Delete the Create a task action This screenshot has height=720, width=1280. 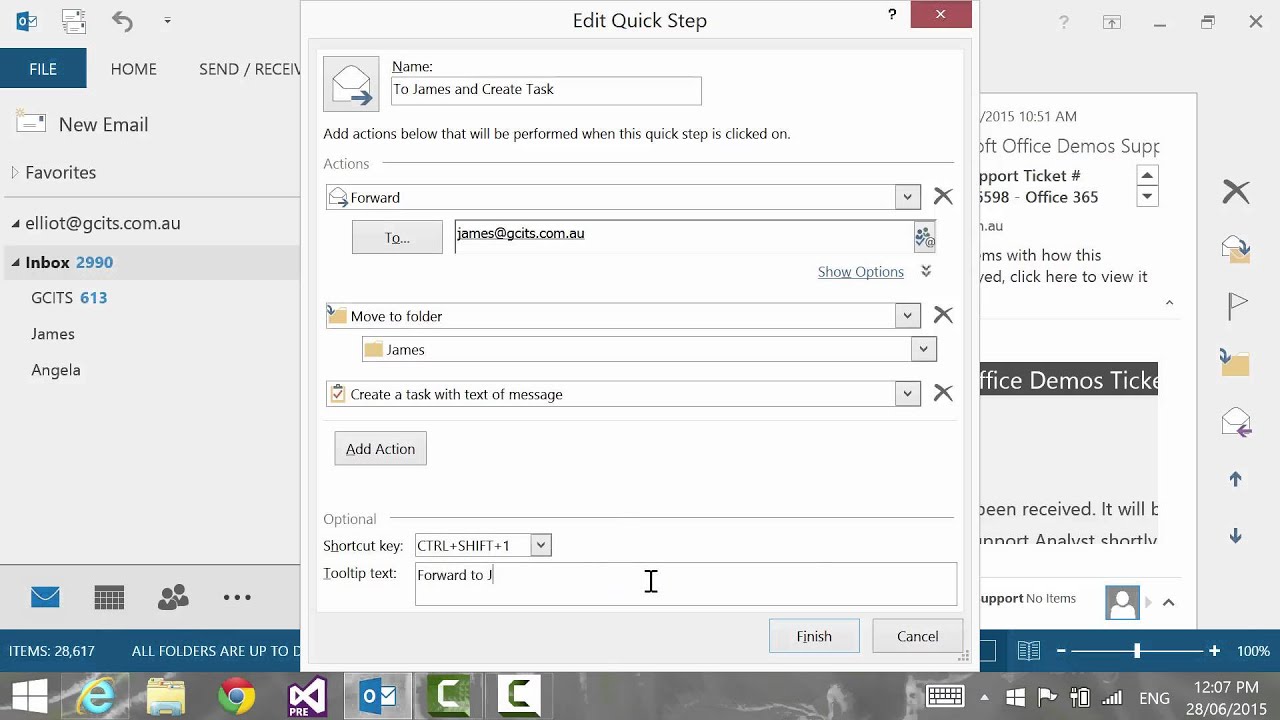[x=943, y=393]
